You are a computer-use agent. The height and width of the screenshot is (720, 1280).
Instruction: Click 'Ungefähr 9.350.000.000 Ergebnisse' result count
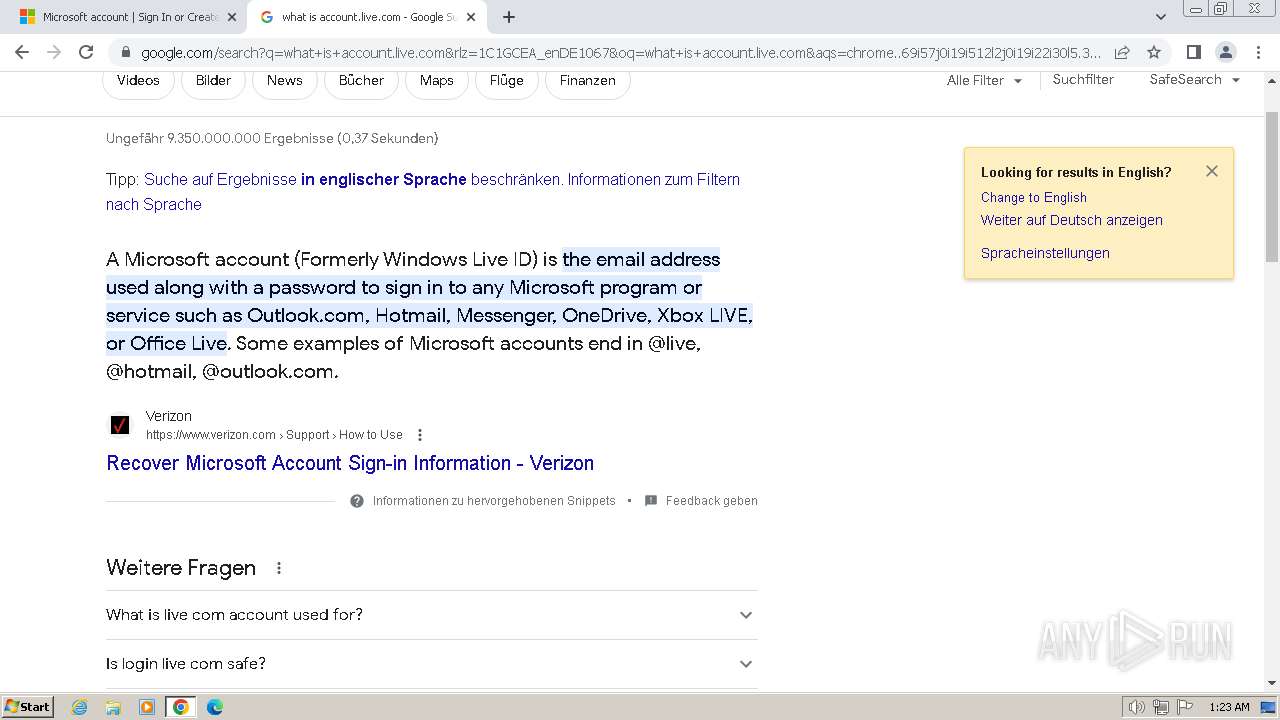pyautogui.click(x=272, y=138)
